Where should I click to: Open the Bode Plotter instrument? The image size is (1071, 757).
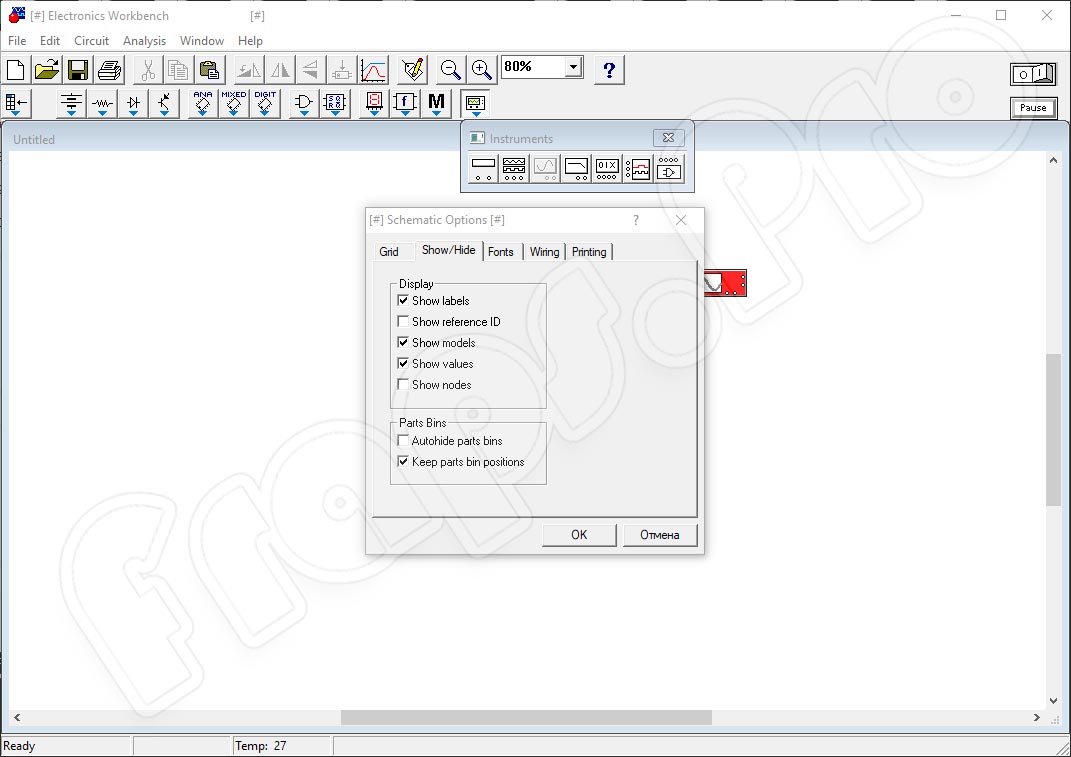pos(574,168)
